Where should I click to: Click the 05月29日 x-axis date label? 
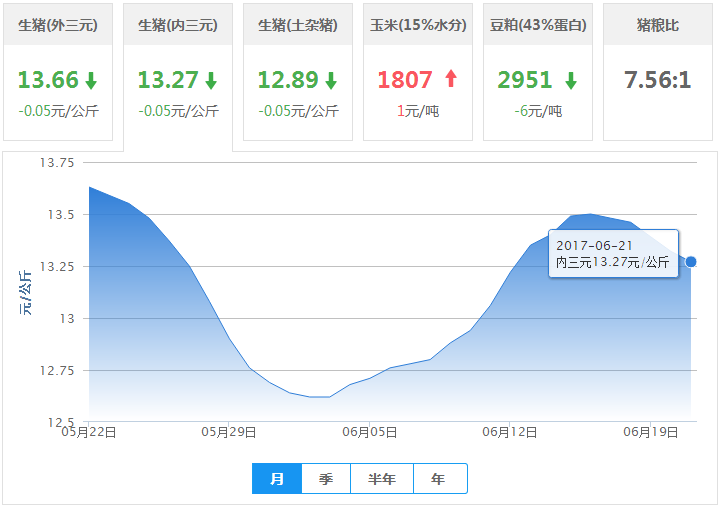[x=229, y=433]
